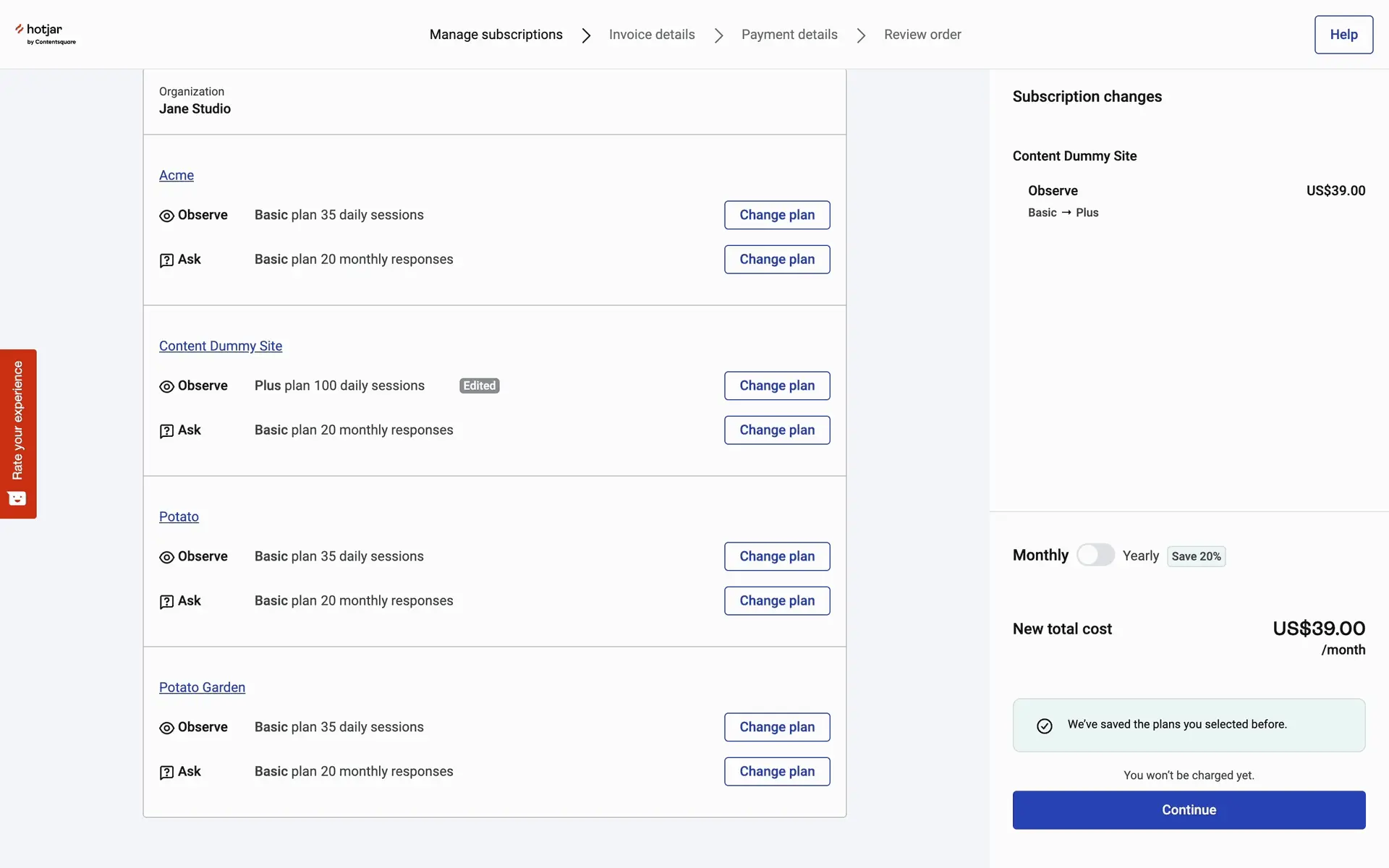This screenshot has width=1389, height=868.
Task: Click the Hotjar logo
Action: (45, 33)
